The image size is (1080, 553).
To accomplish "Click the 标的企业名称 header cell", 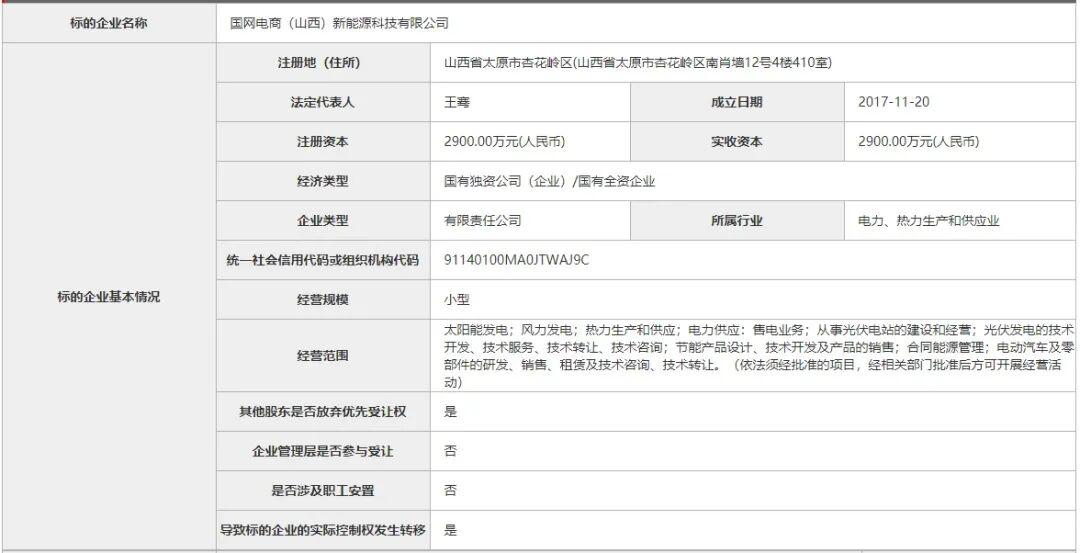I will pos(109,23).
